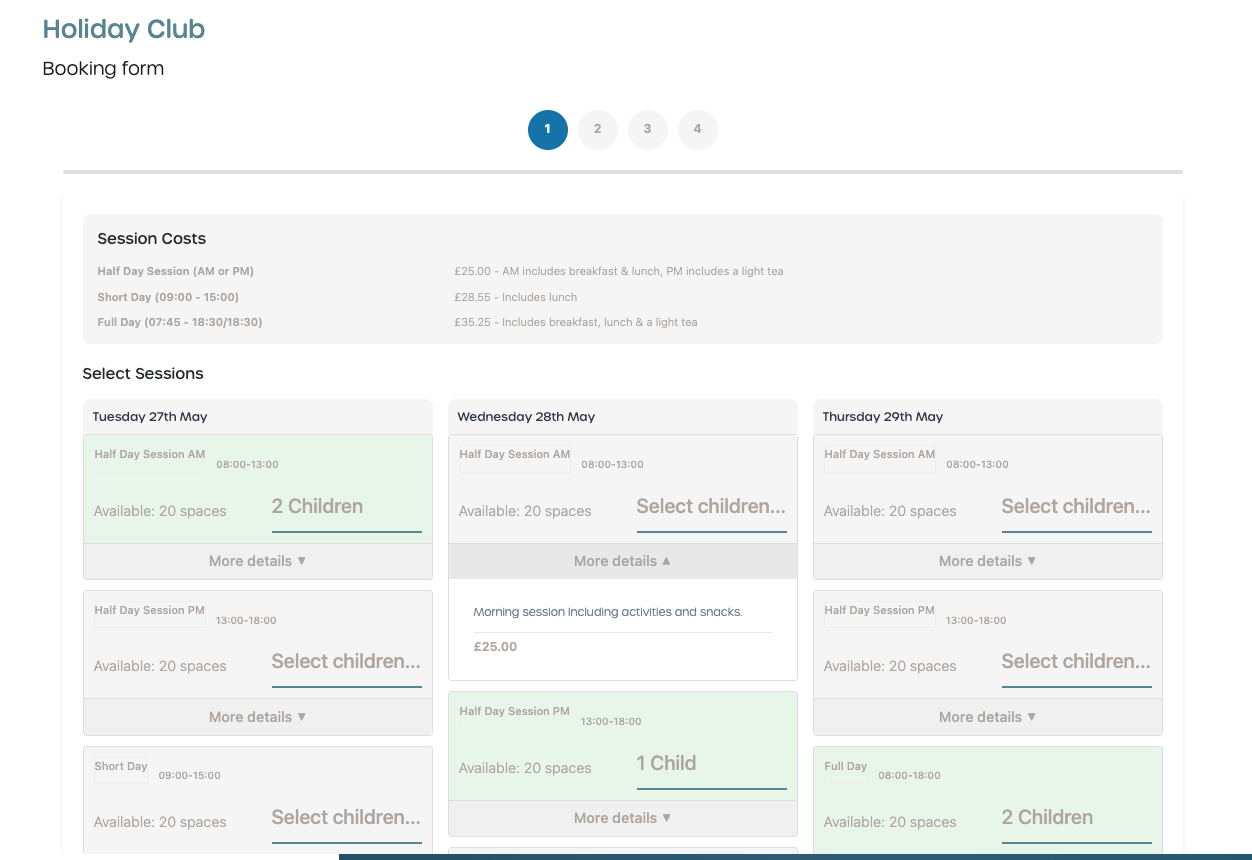Click the Half Day Session (AM or PM) cost label

(x=176, y=271)
